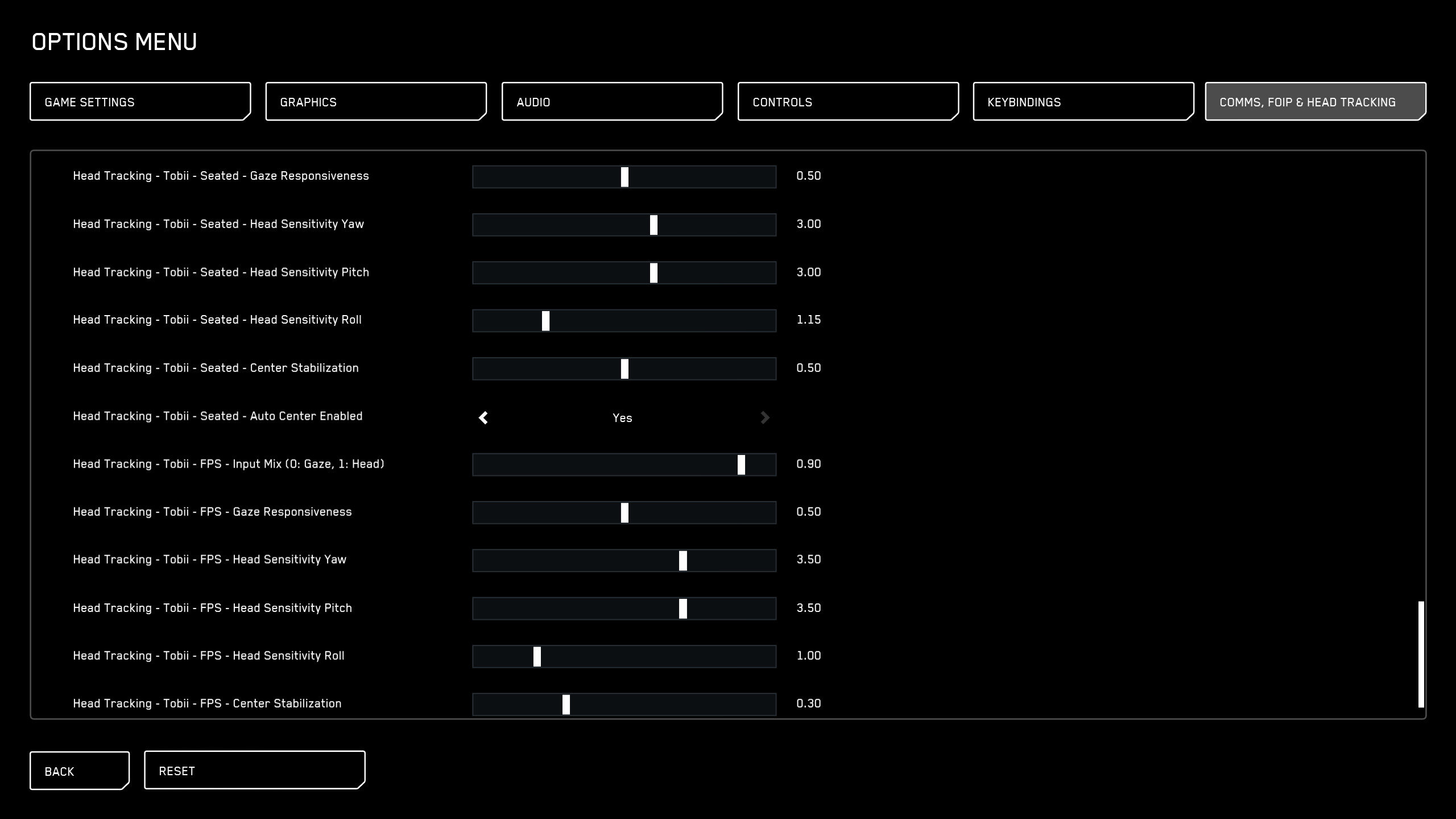Go to the Controls tab
The width and height of the screenshot is (1456, 819).
[x=848, y=101]
